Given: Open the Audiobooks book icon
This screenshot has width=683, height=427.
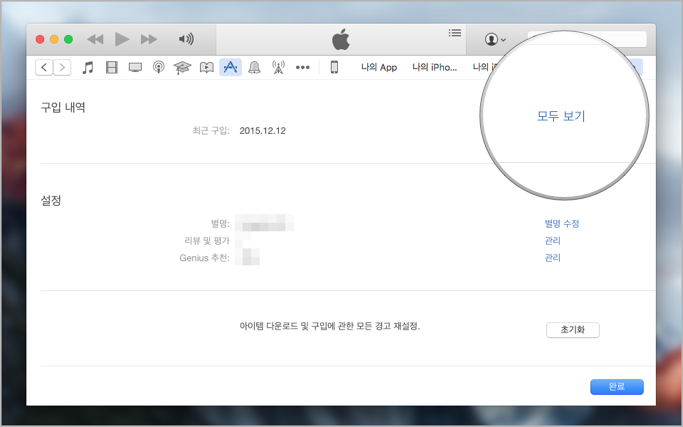Looking at the screenshot, I should [206, 68].
